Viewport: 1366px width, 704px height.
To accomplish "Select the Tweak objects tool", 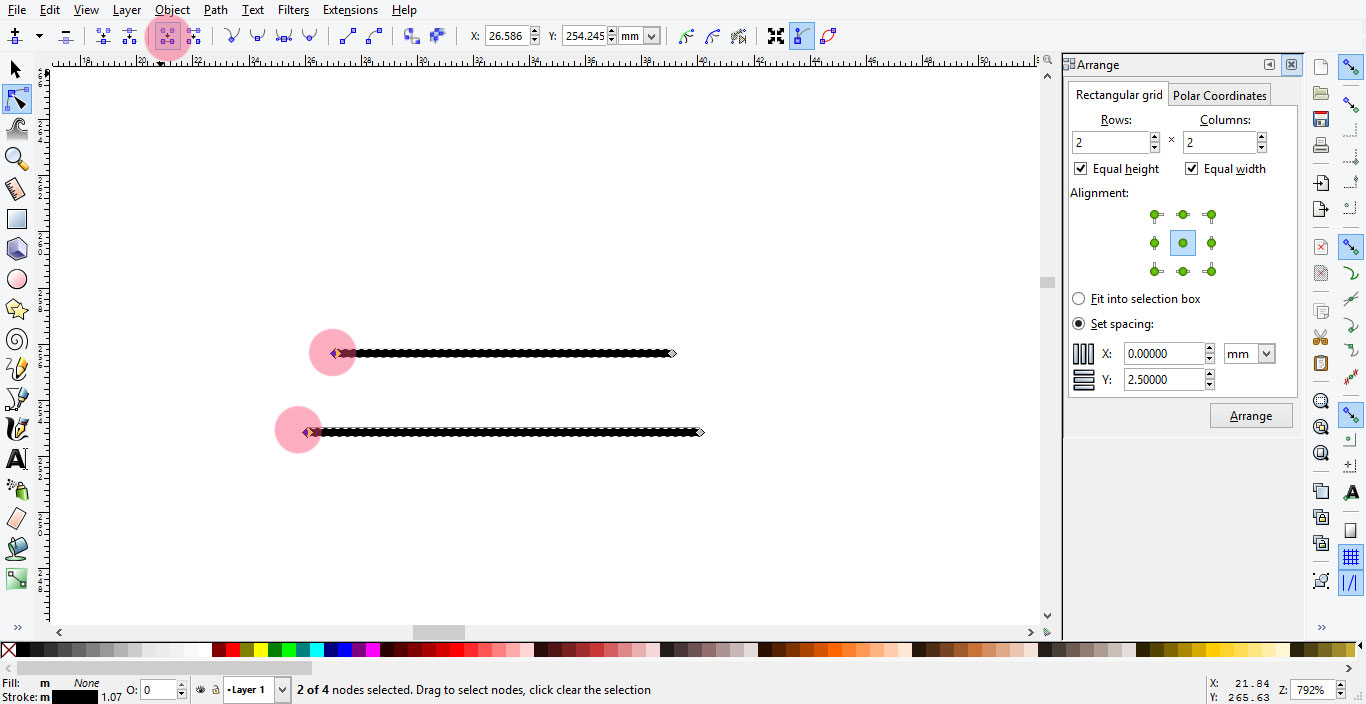I will (x=16, y=128).
